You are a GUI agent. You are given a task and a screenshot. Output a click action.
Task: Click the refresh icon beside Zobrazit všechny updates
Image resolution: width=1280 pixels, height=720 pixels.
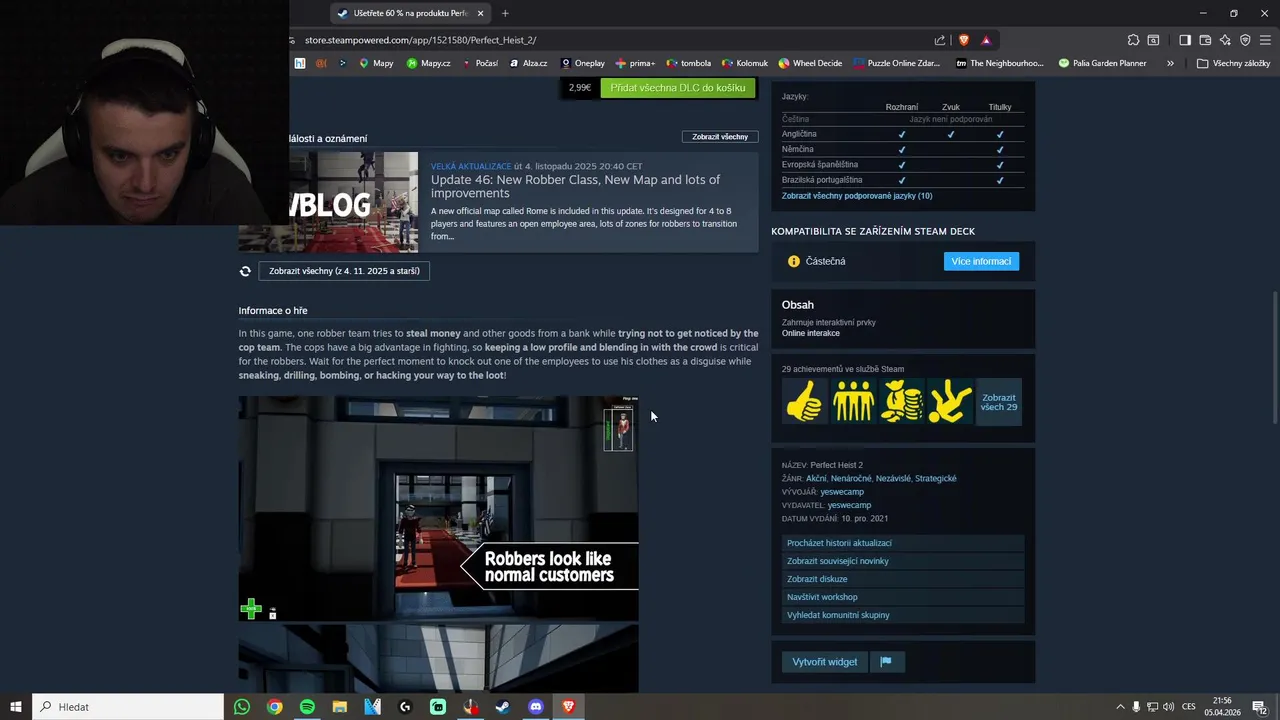click(245, 271)
